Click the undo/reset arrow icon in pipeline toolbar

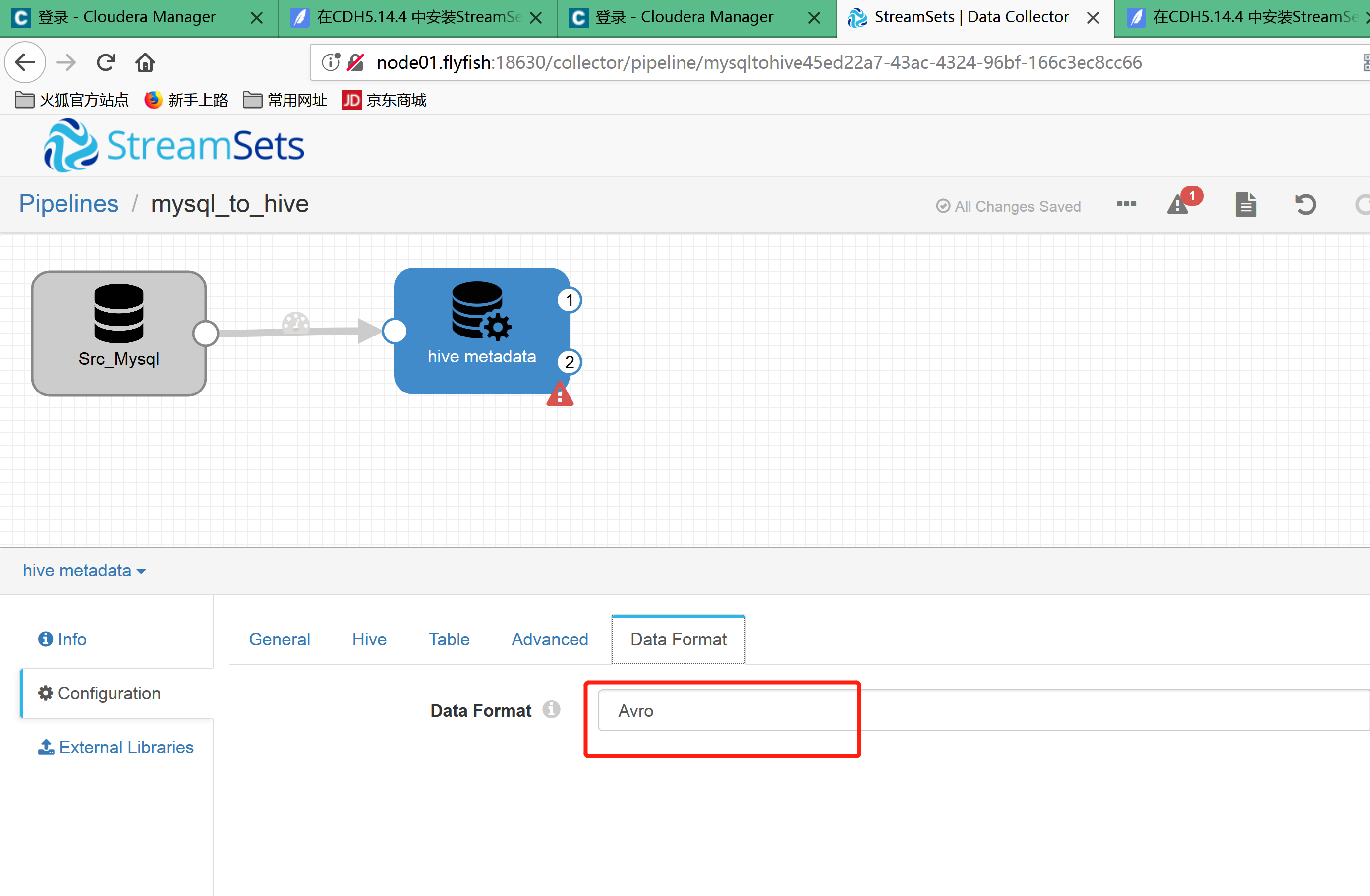pyautogui.click(x=1305, y=204)
